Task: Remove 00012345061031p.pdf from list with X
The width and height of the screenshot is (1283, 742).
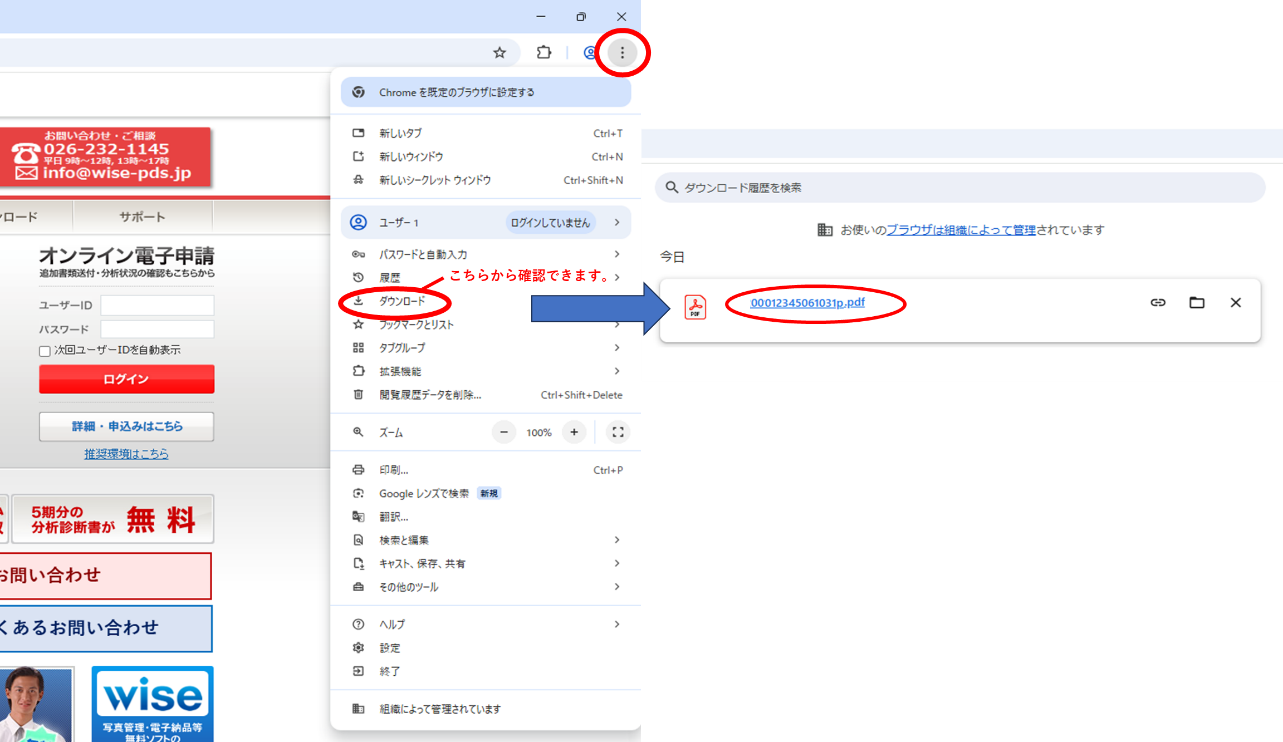Action: (x=1236, y=302)
